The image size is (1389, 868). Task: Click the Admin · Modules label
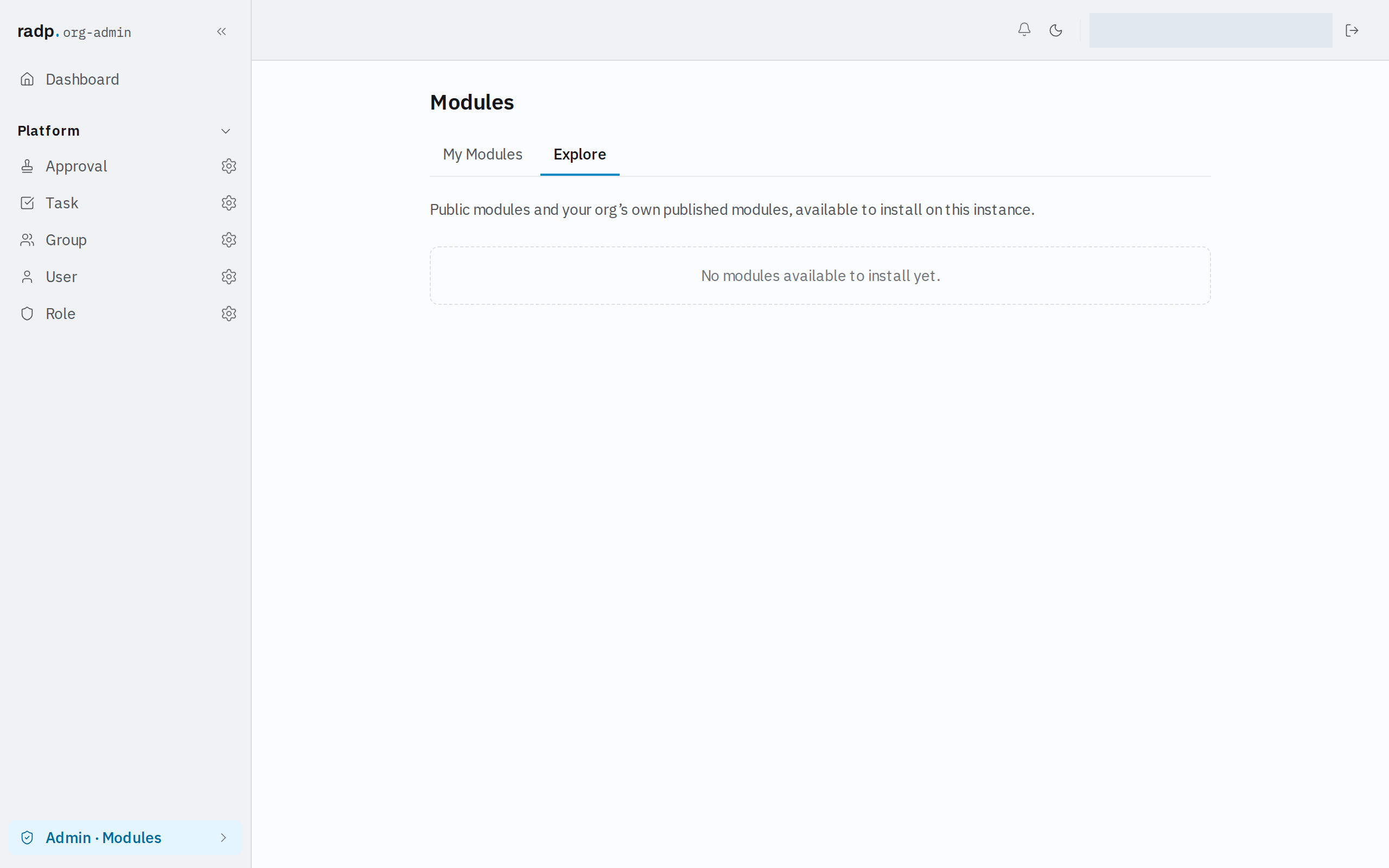tap(103, 838)
